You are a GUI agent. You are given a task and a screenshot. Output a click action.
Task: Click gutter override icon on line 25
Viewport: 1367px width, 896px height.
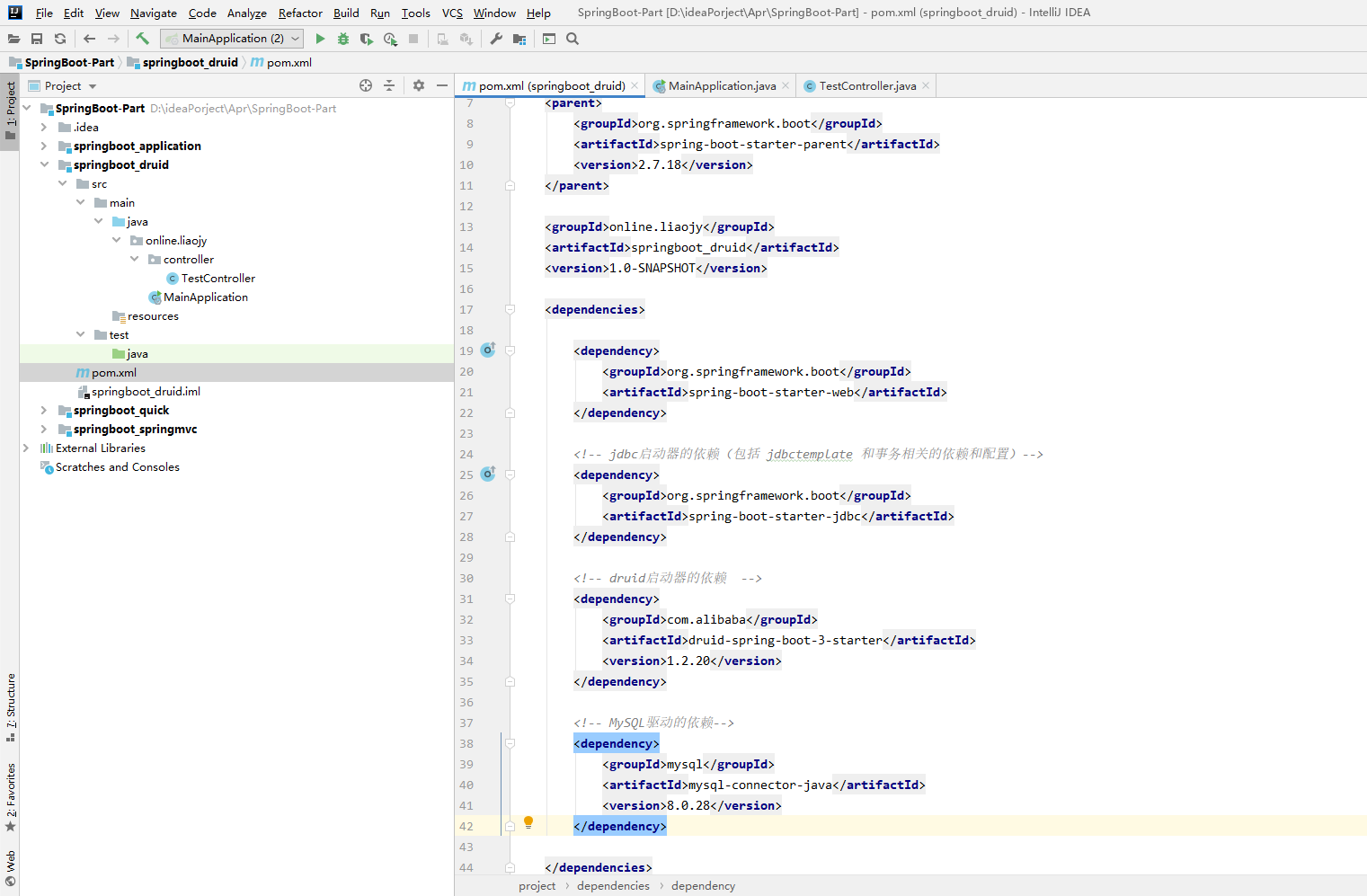488,474
